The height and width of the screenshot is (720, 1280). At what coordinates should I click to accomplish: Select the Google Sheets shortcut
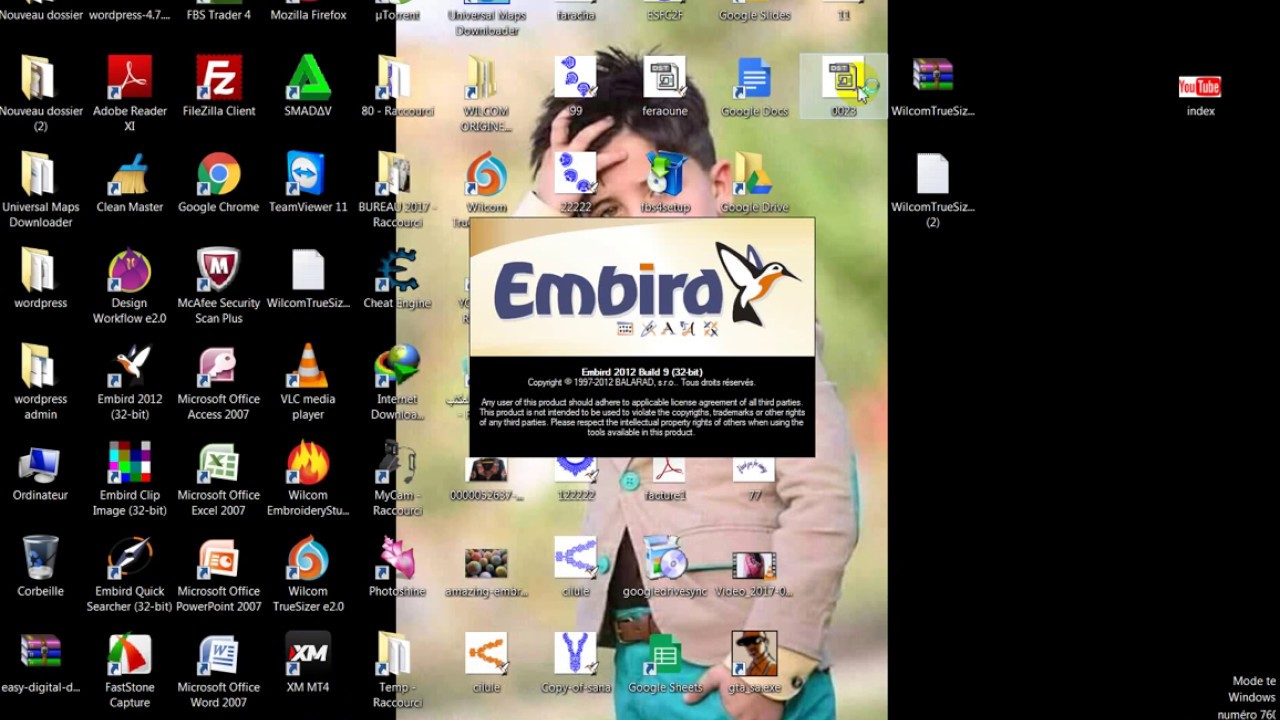click(665, 663)
